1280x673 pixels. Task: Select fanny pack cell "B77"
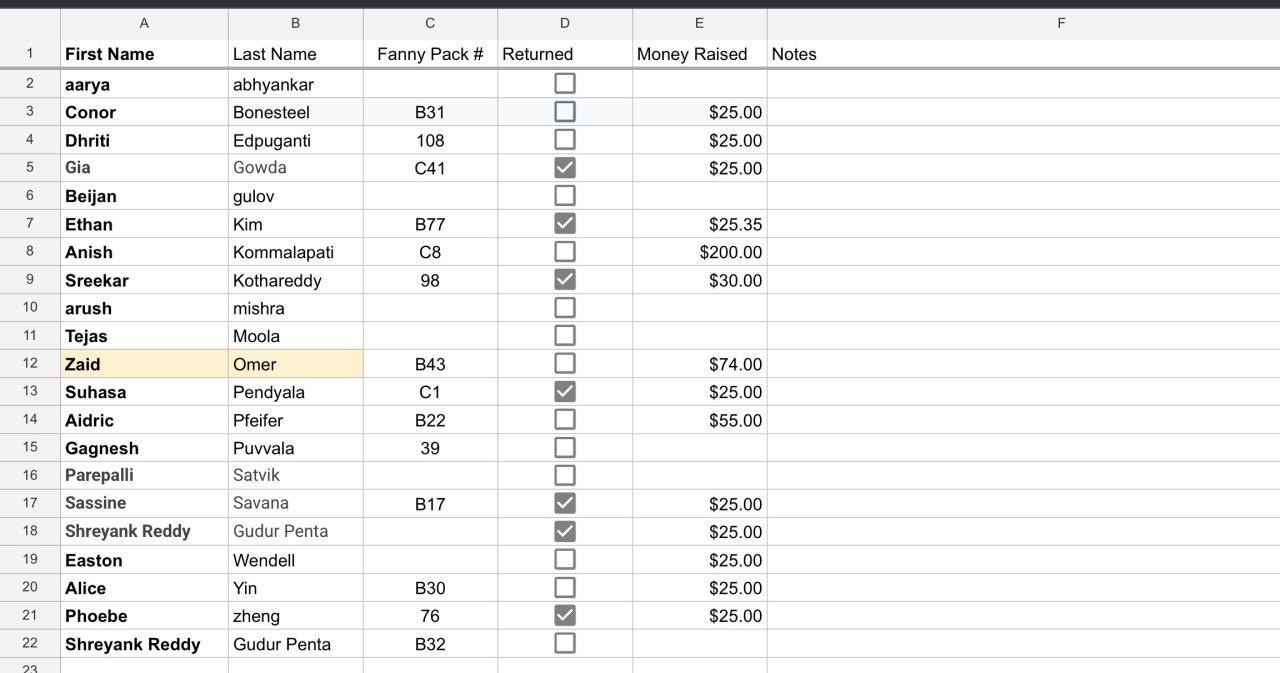tap(430, 224)
